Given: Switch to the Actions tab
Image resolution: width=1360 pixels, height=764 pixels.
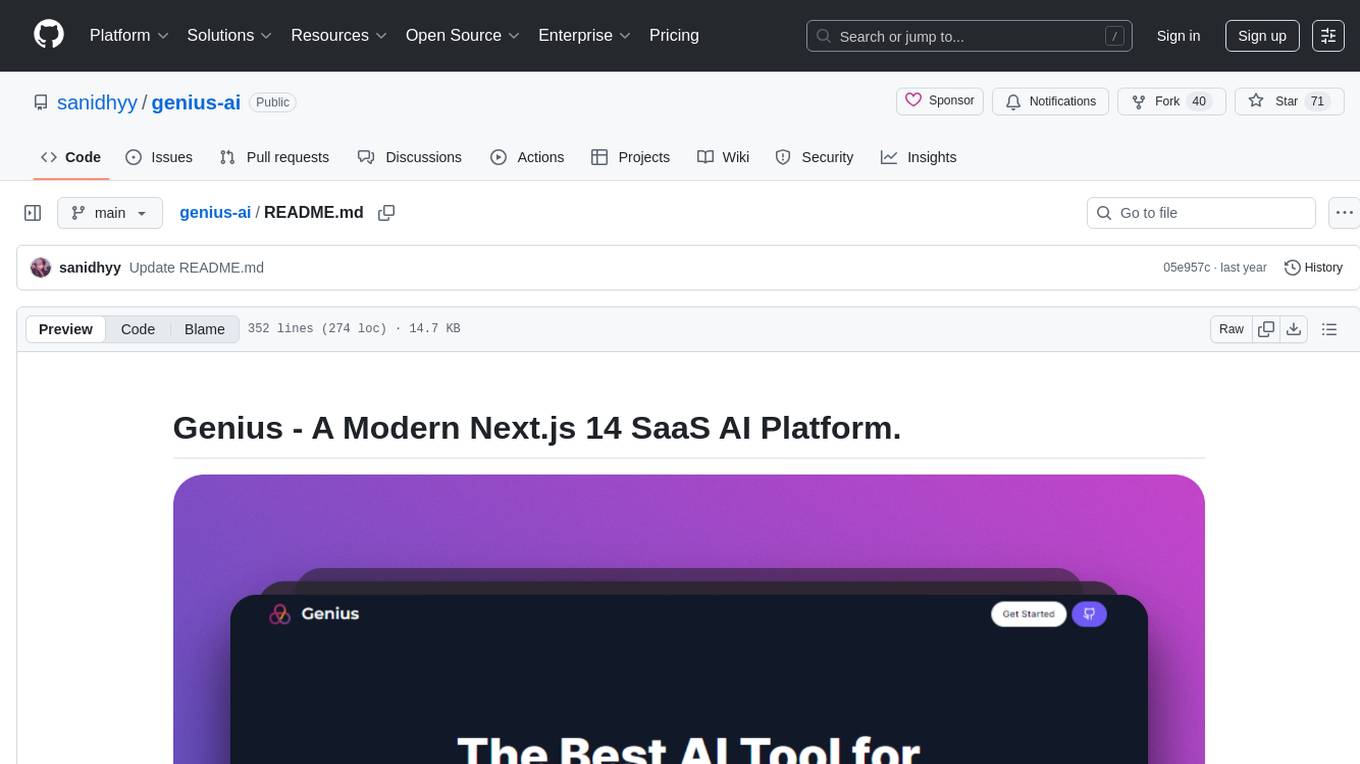Looking at the screenshot, I should click(527, 157).
